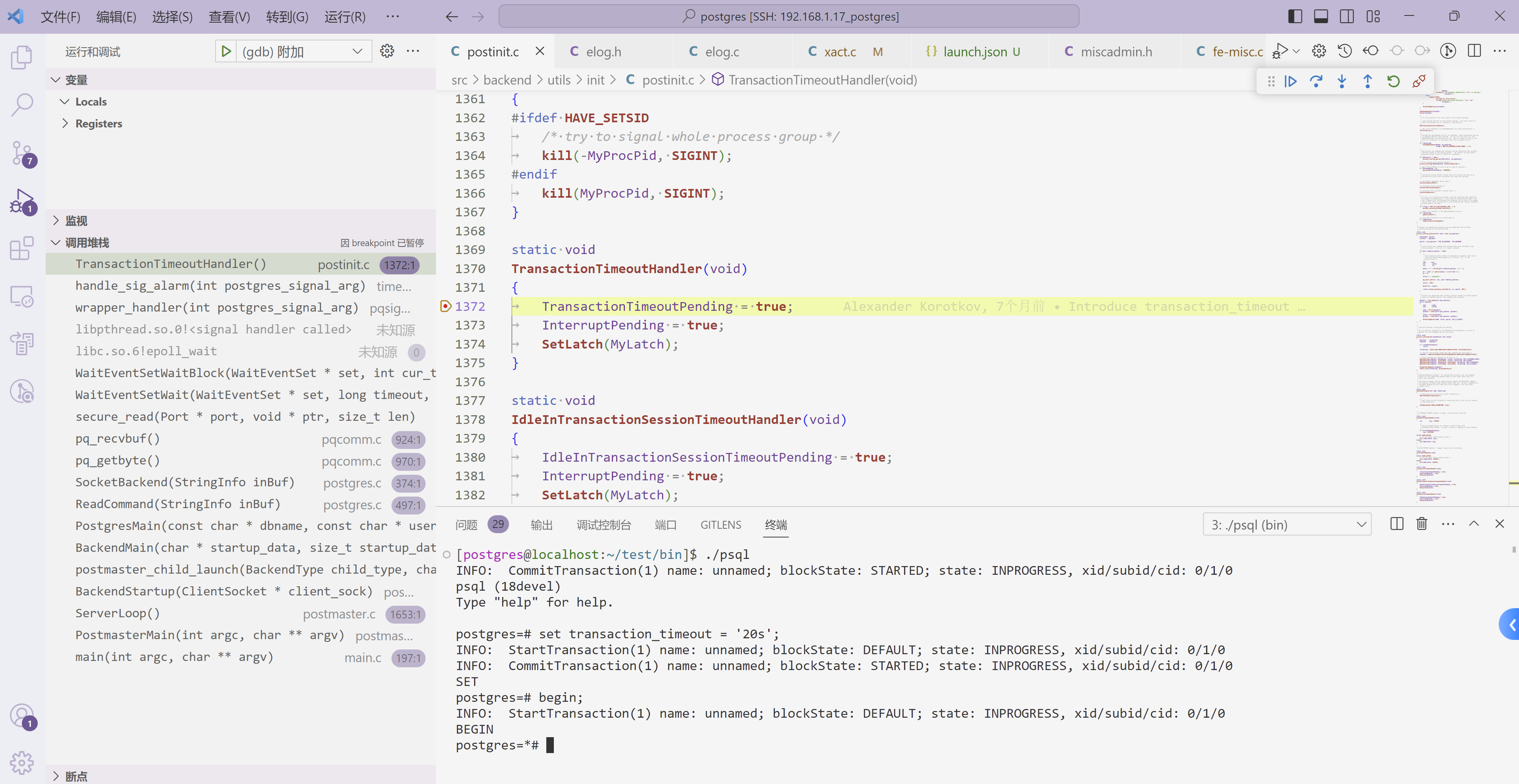The width and height of the screenshot is (1519, 784).
Task: Toggle primary side bar visibility
Action: click(1295, 17)
